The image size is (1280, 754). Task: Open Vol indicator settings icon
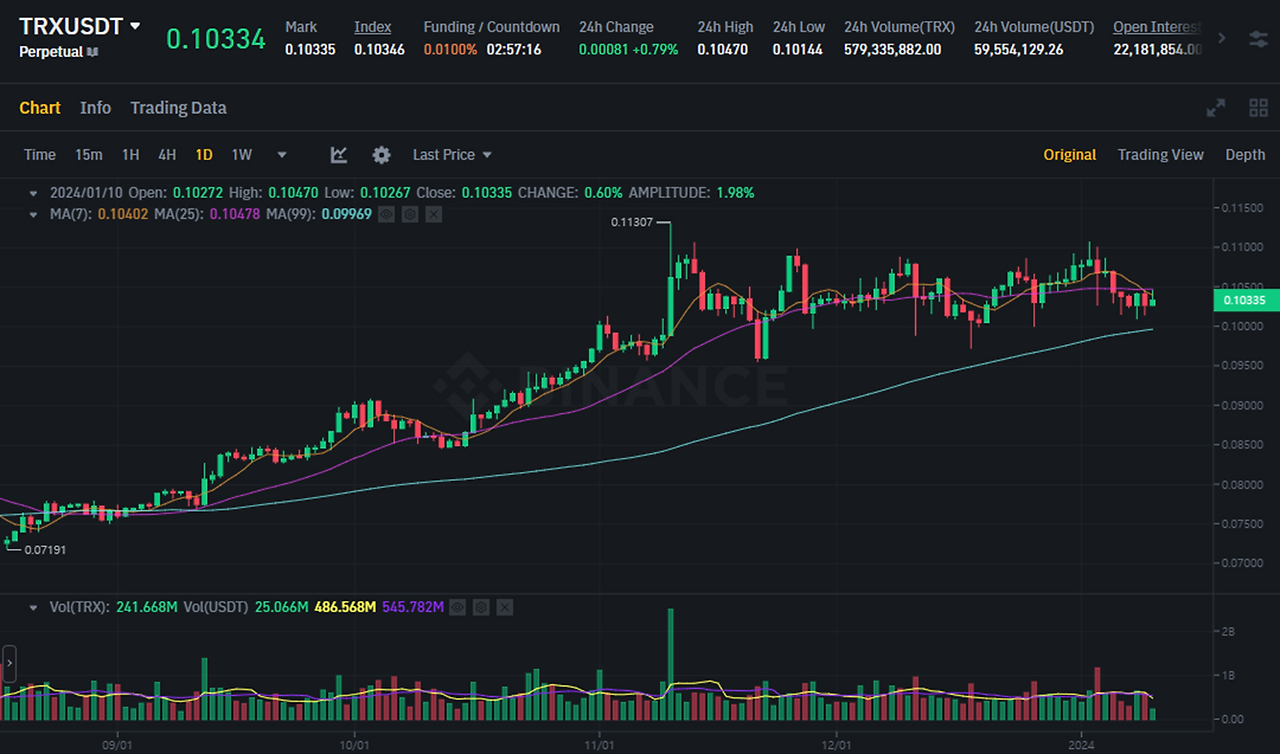point(481,607)
